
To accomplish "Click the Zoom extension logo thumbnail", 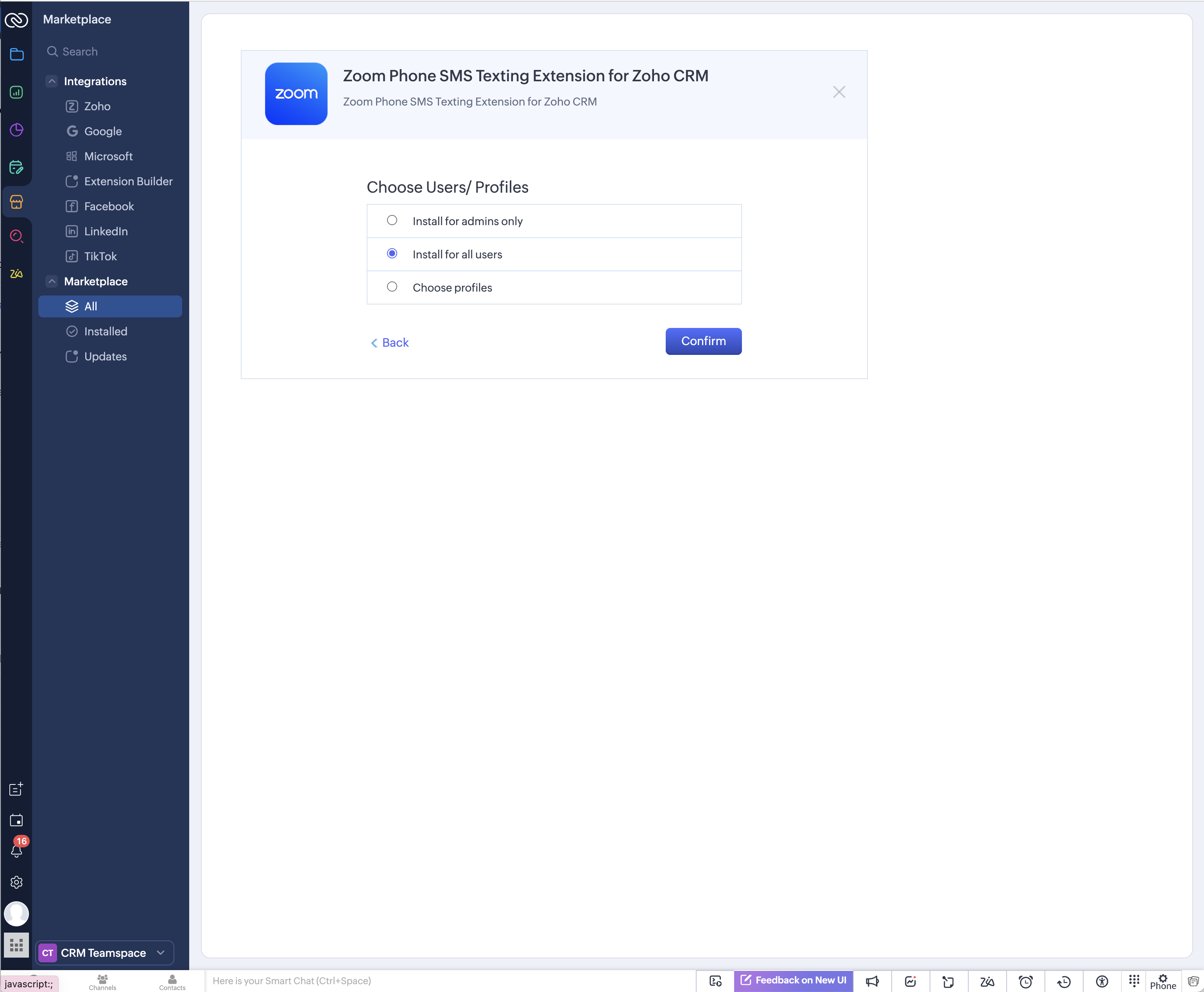I will [296, 94].
